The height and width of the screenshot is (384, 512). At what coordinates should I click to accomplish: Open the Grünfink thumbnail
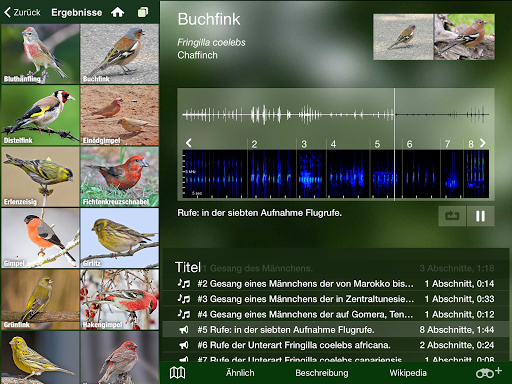coord(40,299)
